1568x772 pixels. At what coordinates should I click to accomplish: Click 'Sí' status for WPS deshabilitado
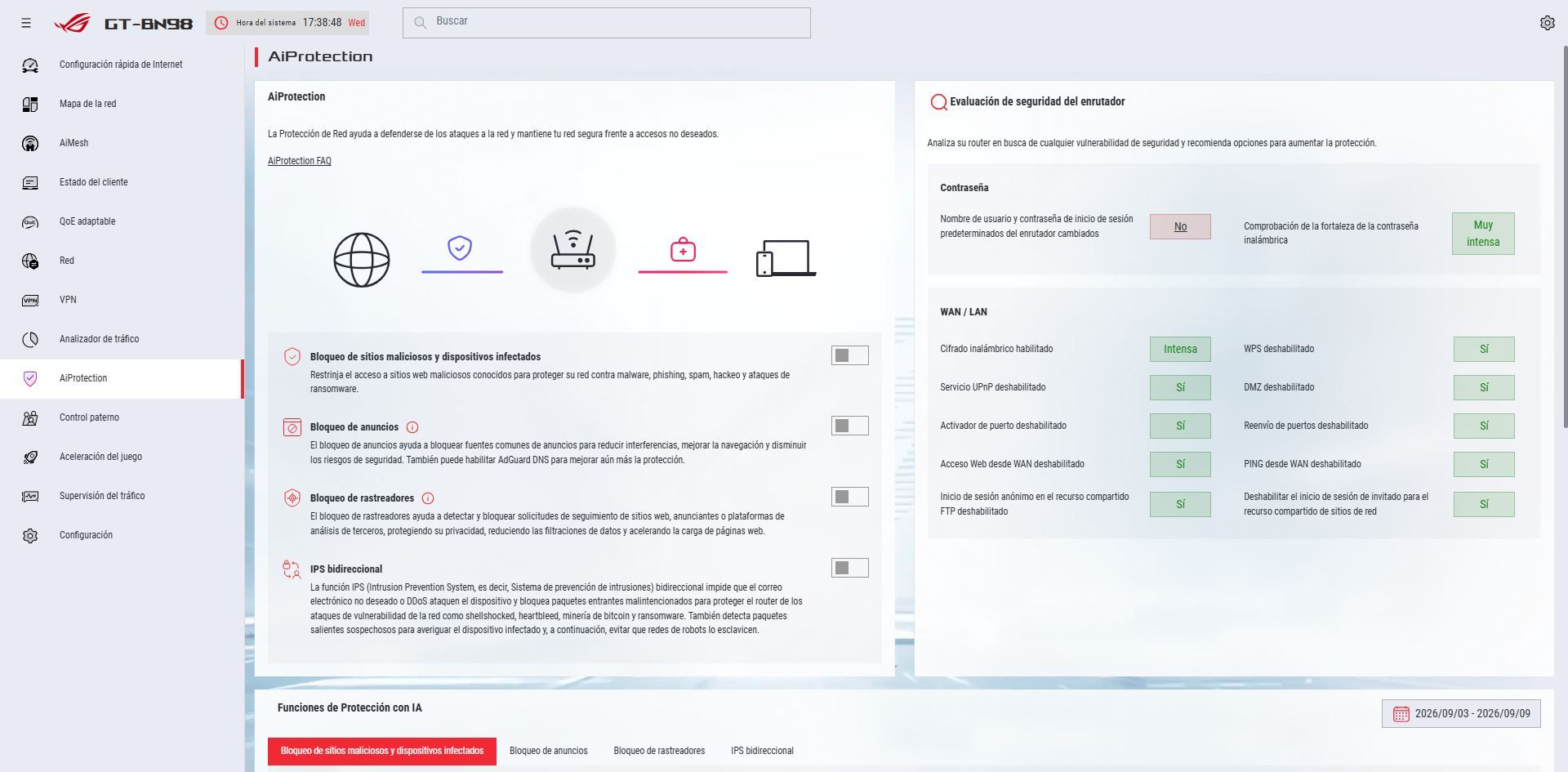point(1484,349)
